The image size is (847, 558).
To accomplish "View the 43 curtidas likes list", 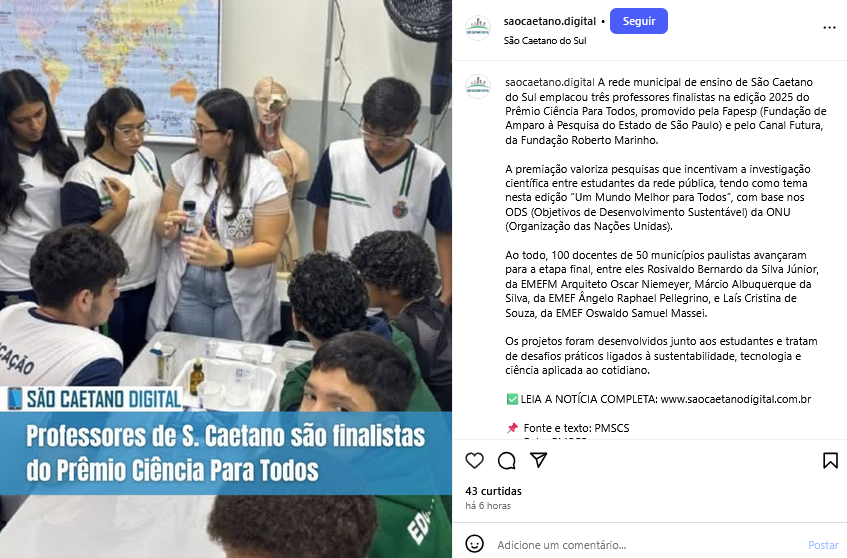I will tap(493, 491).
